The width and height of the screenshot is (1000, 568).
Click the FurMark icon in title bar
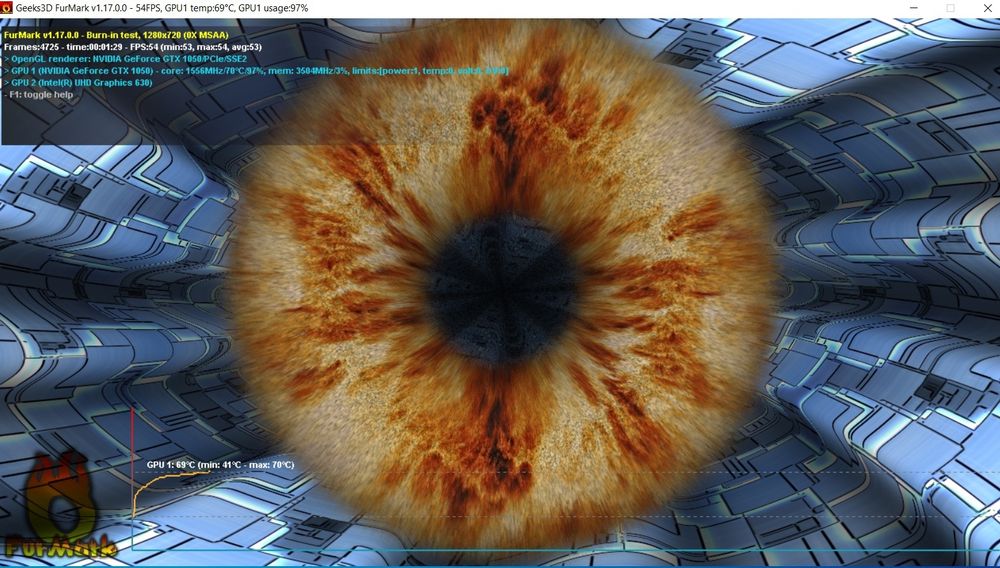pyautogui.click(x=6, y=8)
